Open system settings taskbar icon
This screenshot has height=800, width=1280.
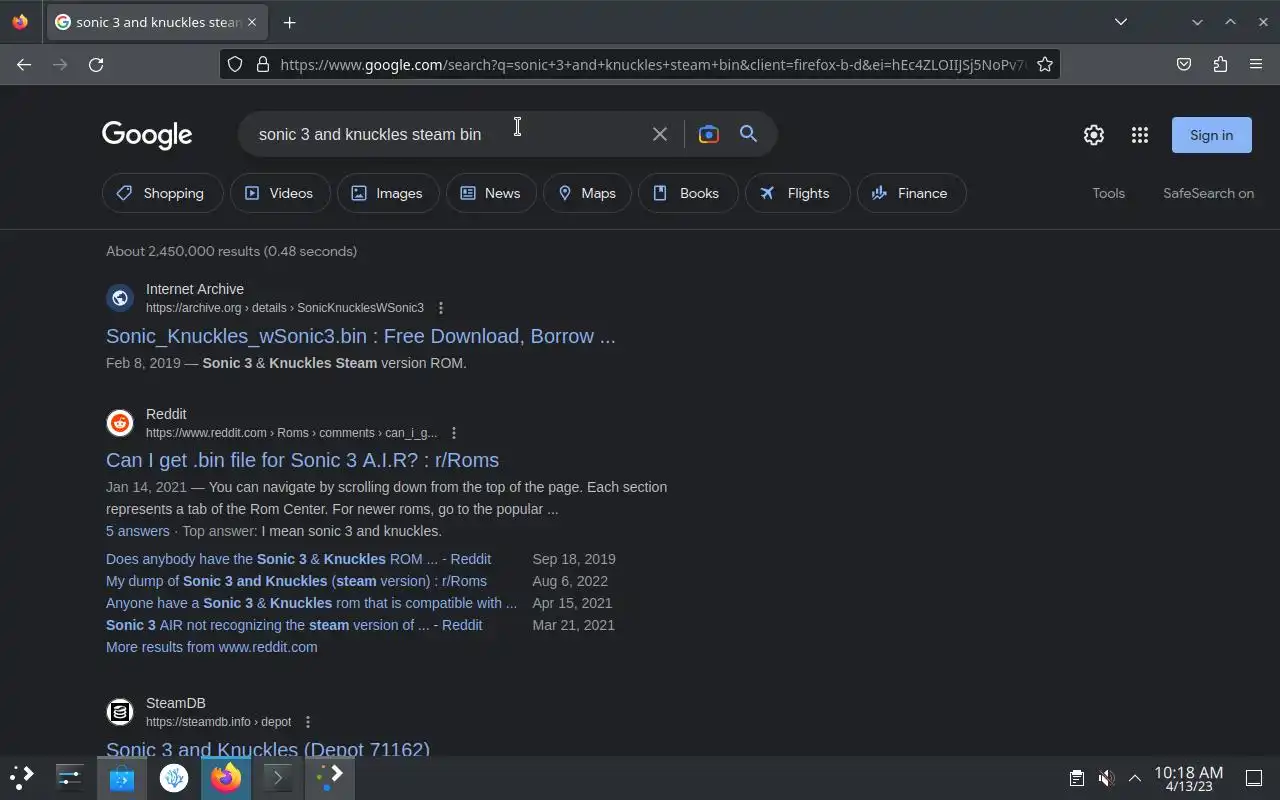[x=70, y=777]
